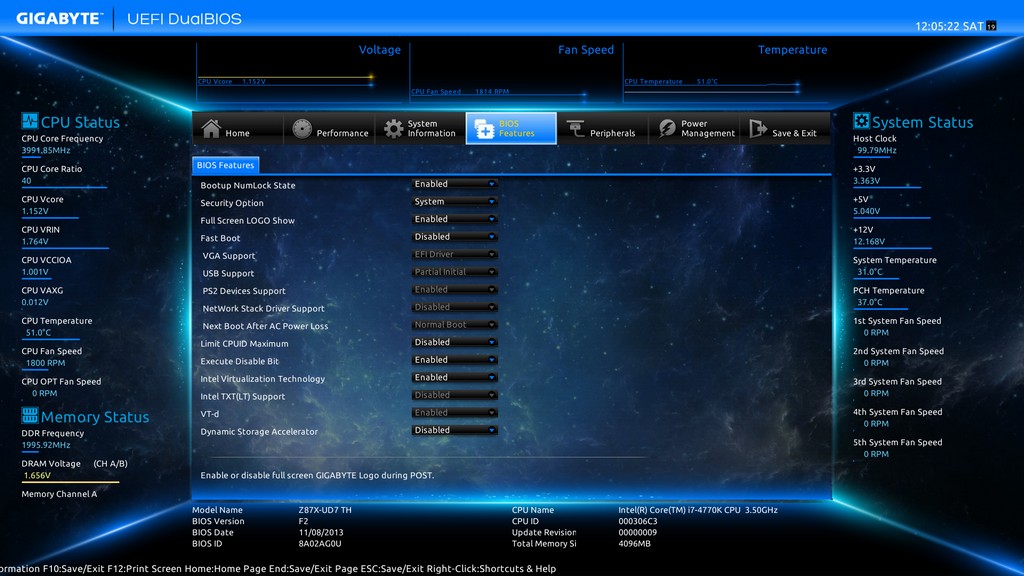The image size is (1024, 576).
Task: Click the BIOS Date value 11/08/2013
Action: 321,532
